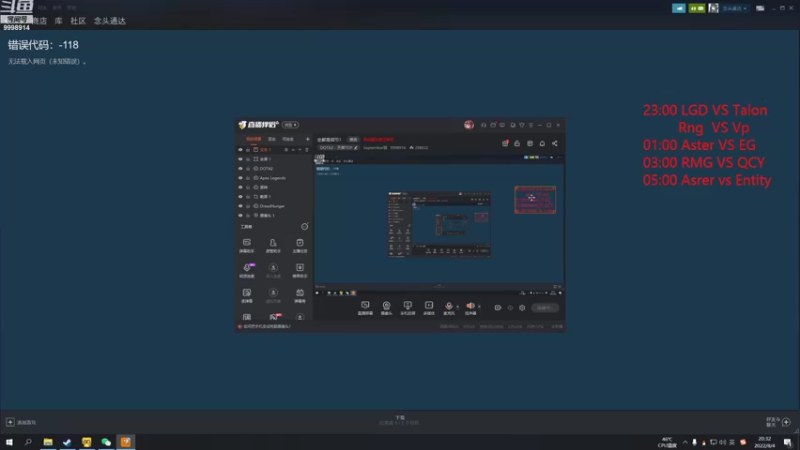The height and width of the screenshot is (450, 800).
Task: Click the 直播屏幕 screen capture button
Action: click(365, 308)
